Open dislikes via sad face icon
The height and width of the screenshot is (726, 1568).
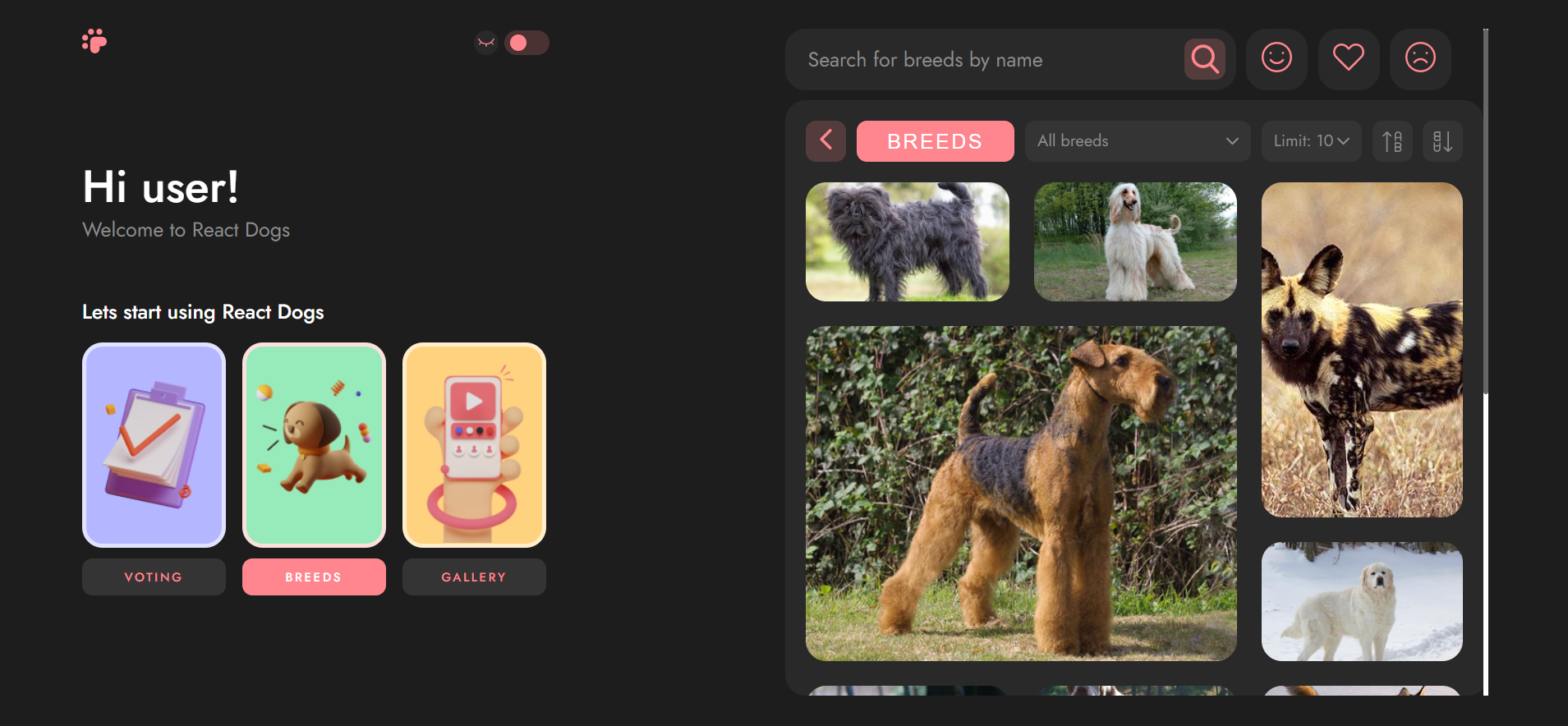click(x=1419, y=59)
